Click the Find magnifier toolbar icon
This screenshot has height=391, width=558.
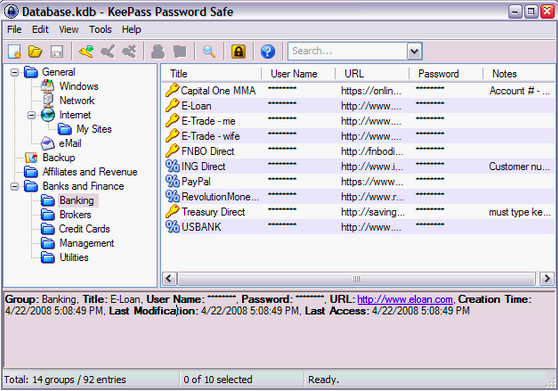click(209, 52)
